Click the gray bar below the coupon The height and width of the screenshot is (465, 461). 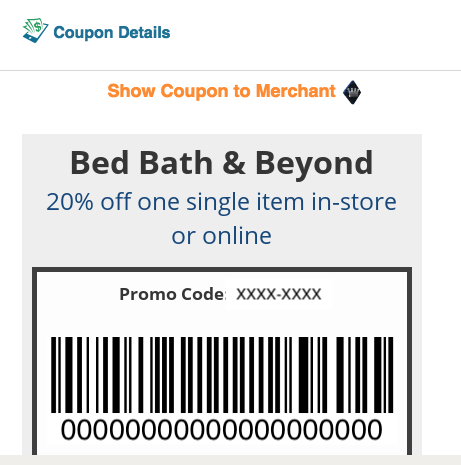tap(230, 460)
